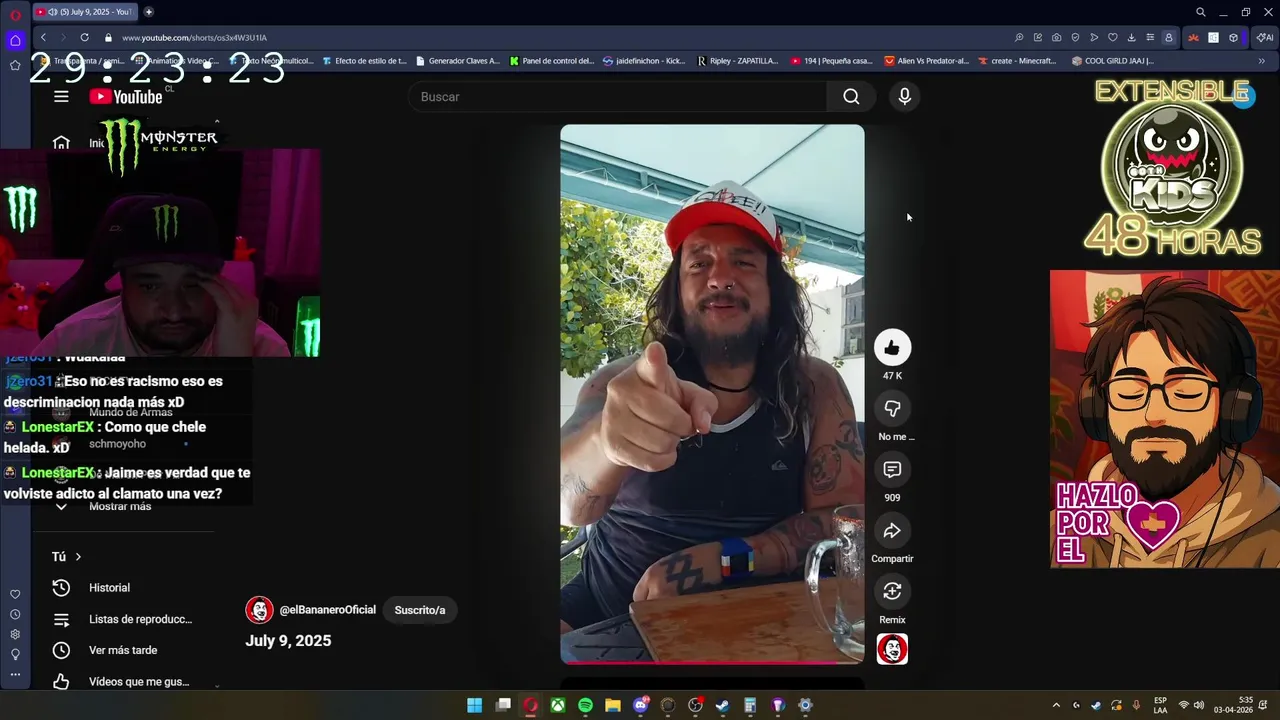Open Opera sidebar history clock icon

pyautogui.click(x=15, y=614)
